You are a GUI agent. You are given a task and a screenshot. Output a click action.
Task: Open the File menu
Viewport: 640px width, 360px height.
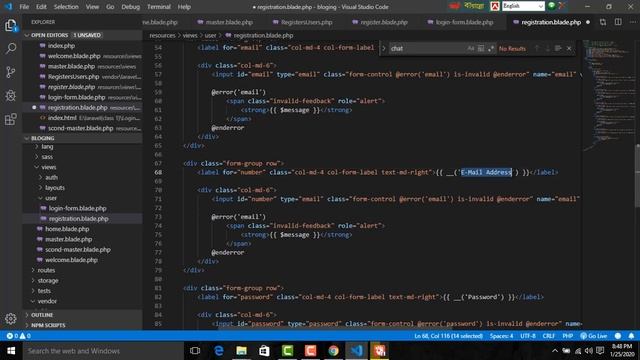24,7
